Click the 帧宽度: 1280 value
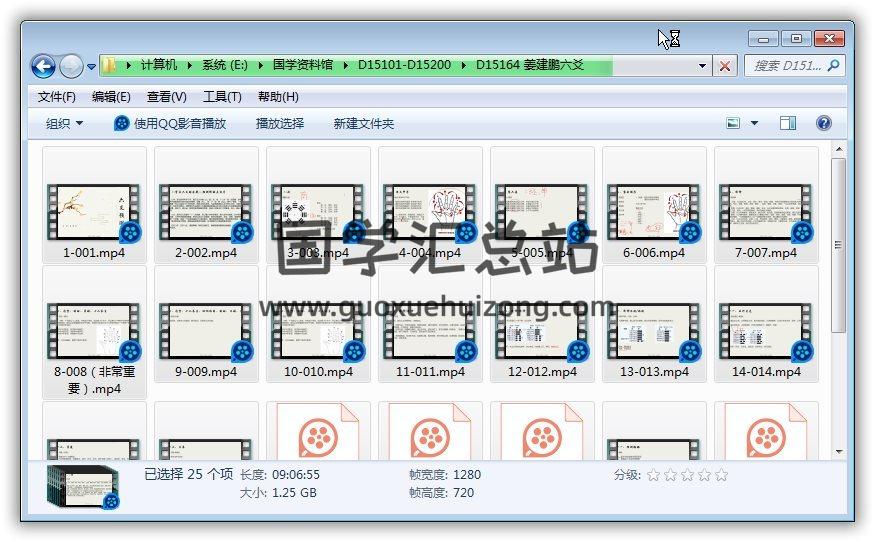 coord(467,474)
